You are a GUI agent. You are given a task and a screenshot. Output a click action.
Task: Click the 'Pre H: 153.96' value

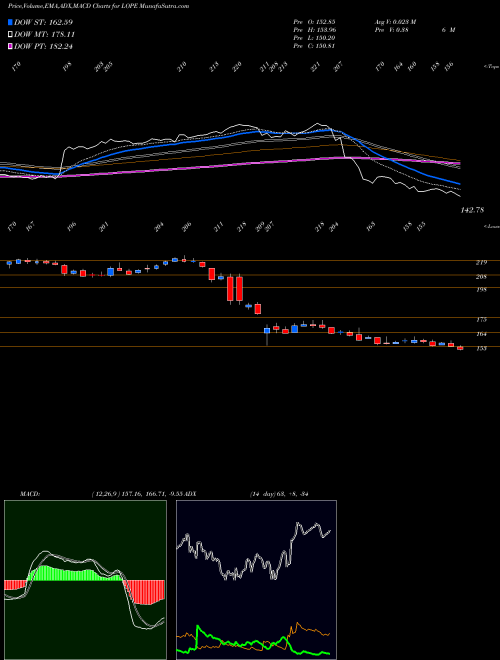(x=314, y=30)
